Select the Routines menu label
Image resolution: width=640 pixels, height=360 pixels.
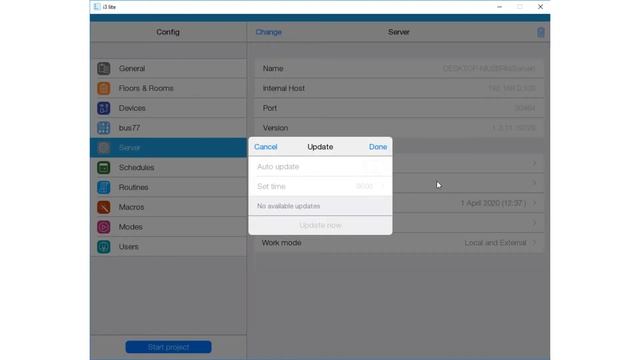click(x=133, y=187)
